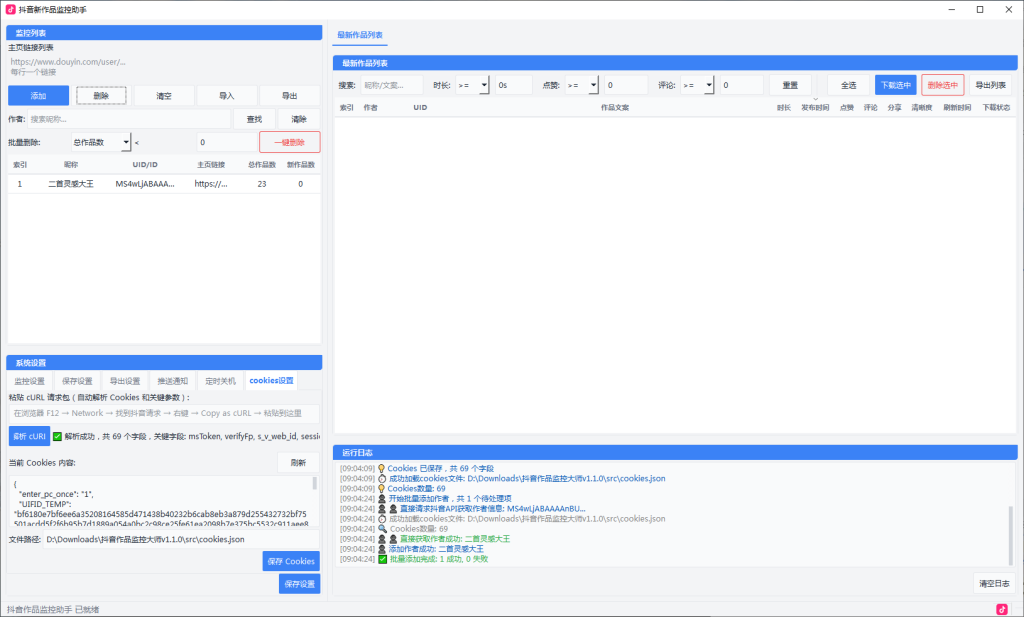The height and width of the screenshot is (617, 1024).
Task: Click the current Cookies content text box
Action: tap(160, 501)
